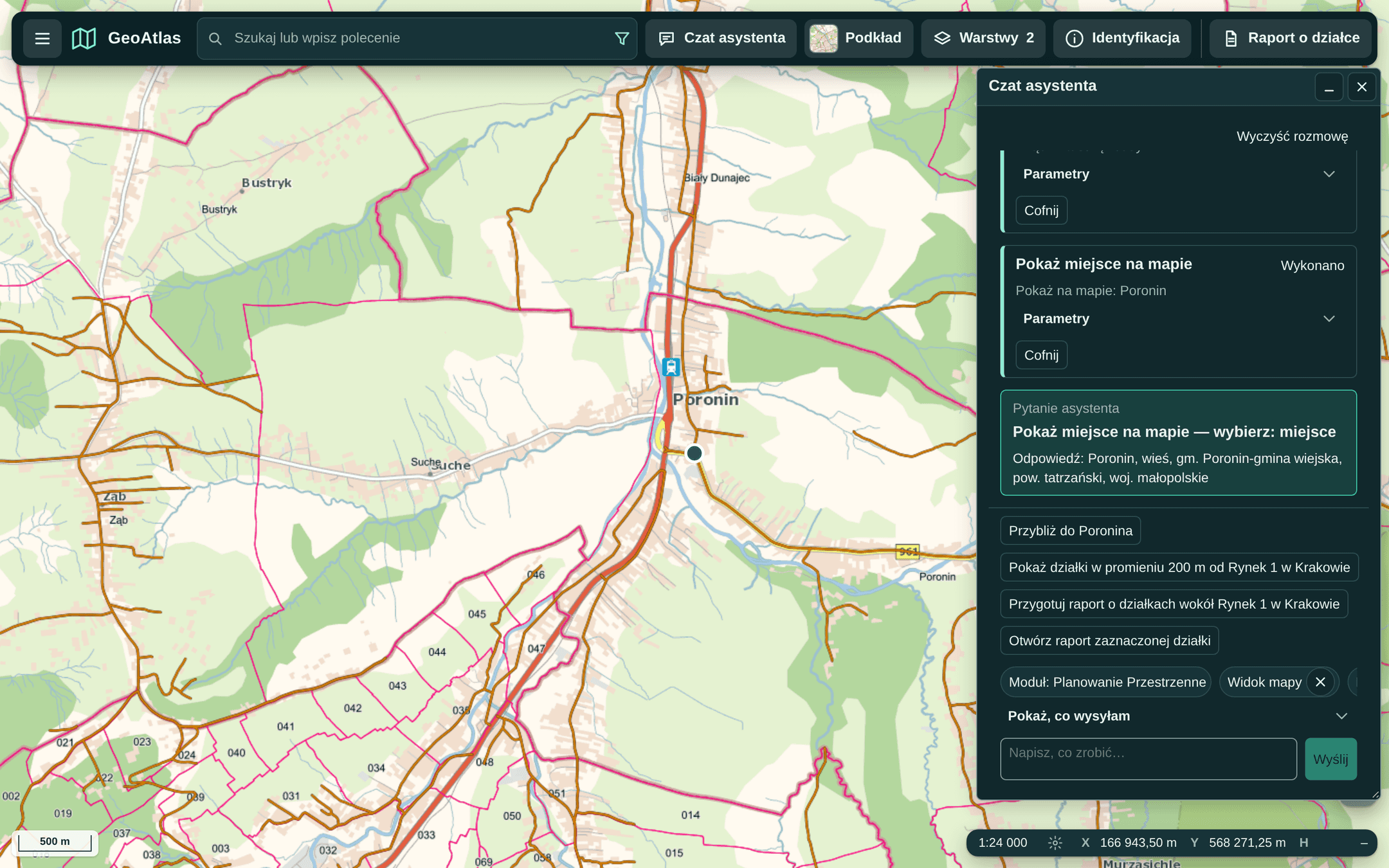
Task: Remove the Widok mapy context chip
Action: click(1320, 683)
